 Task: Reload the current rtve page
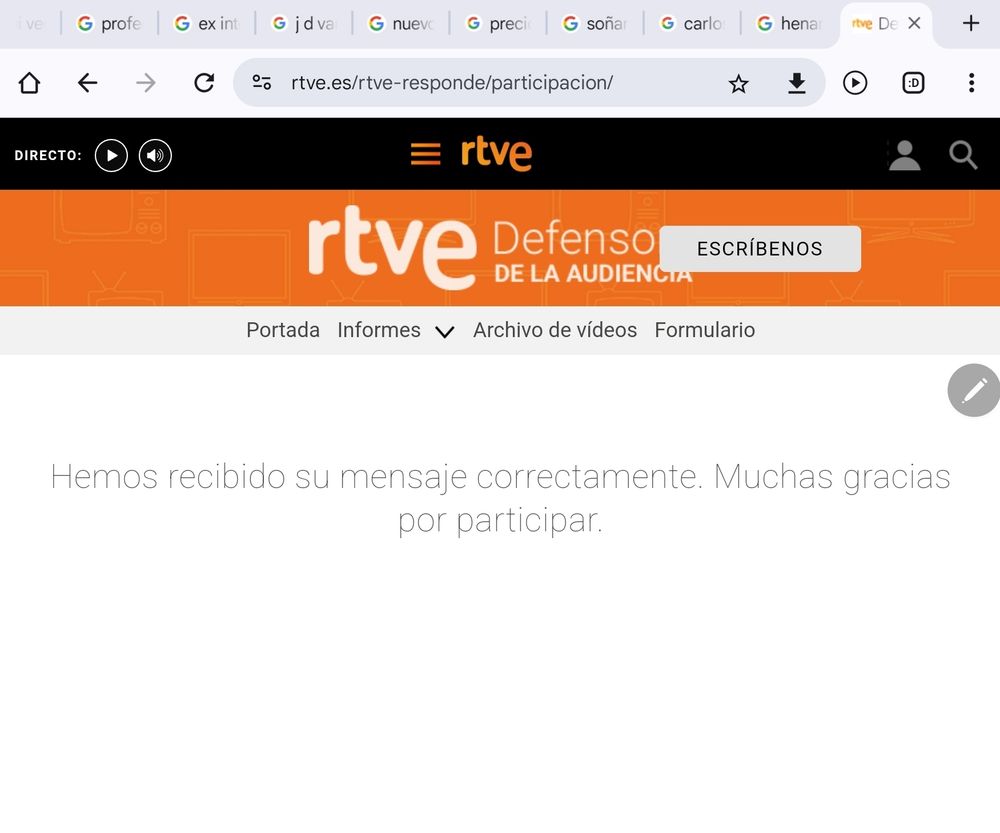click(204, 83)
